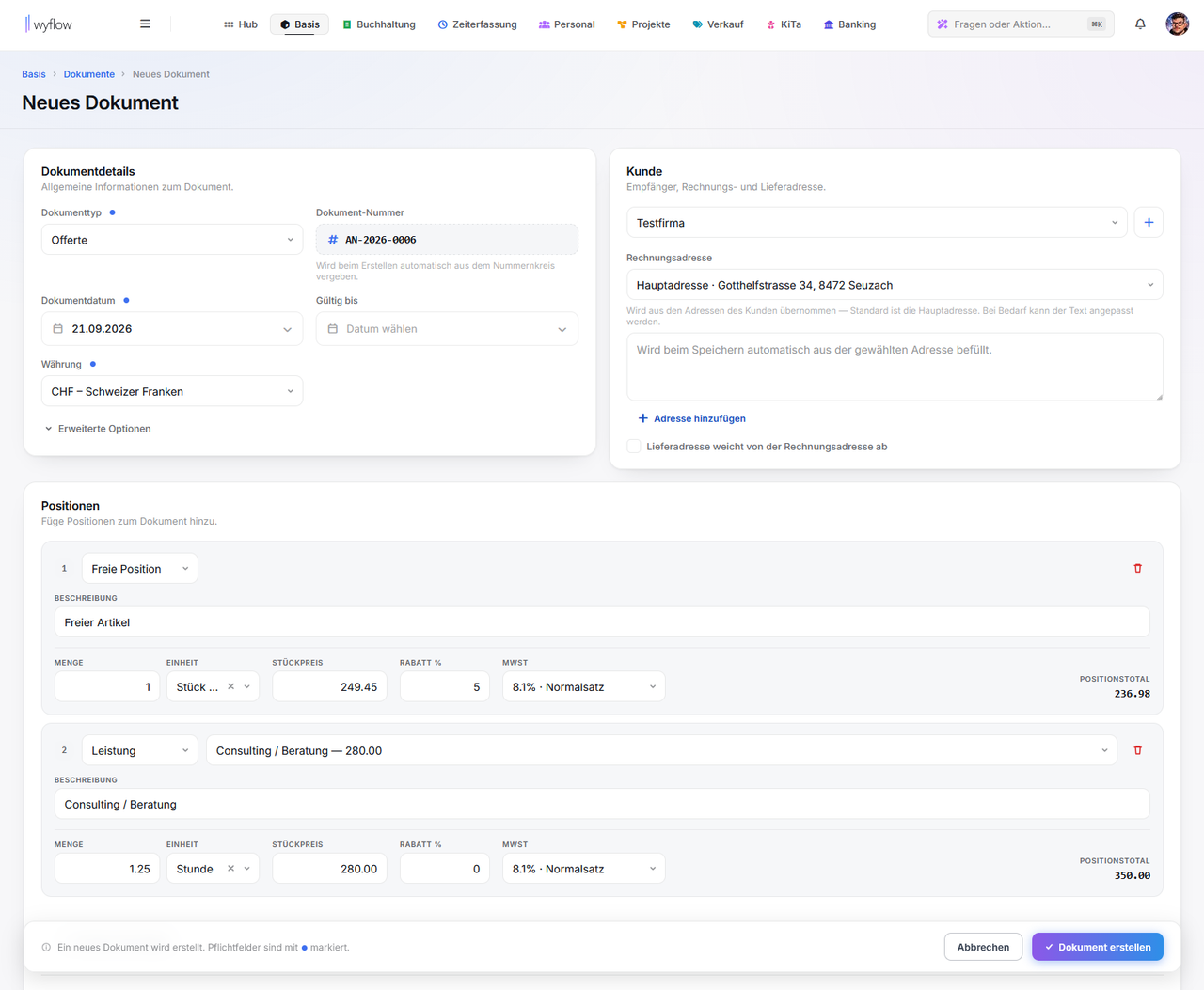Open the Währung CHF dropdown
This screenshot has width=1204, height=990.
(x=172, y=391)
